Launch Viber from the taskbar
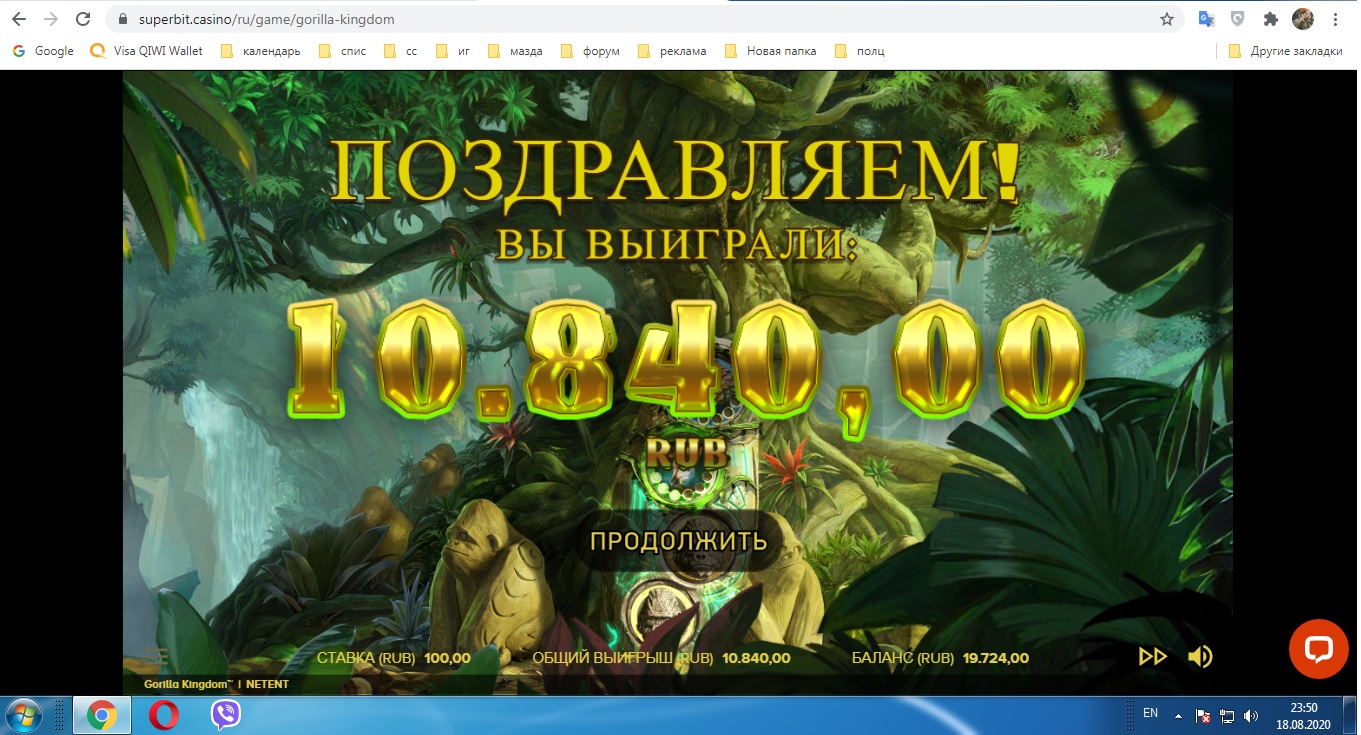1361x735 pixels. pyautogui.click(x=226, y=715)
